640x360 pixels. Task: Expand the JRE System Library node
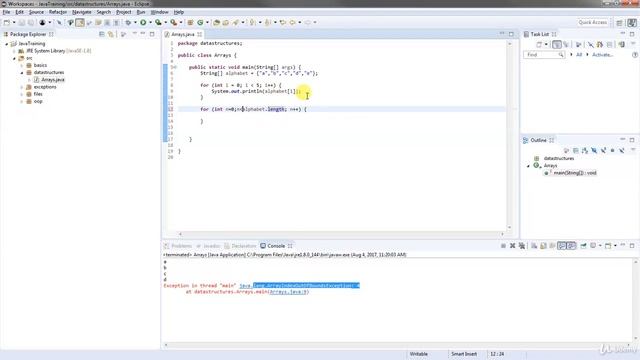pyautogui.click(x=14, y=51)
